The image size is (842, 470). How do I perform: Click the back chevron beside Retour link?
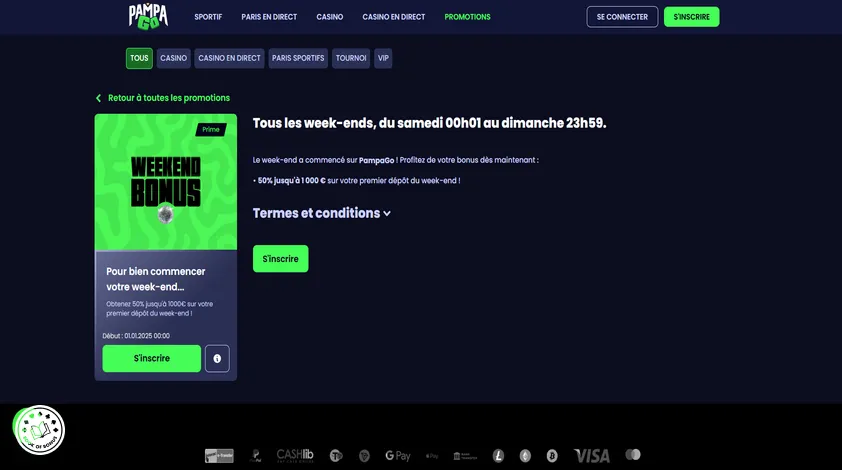98,98
